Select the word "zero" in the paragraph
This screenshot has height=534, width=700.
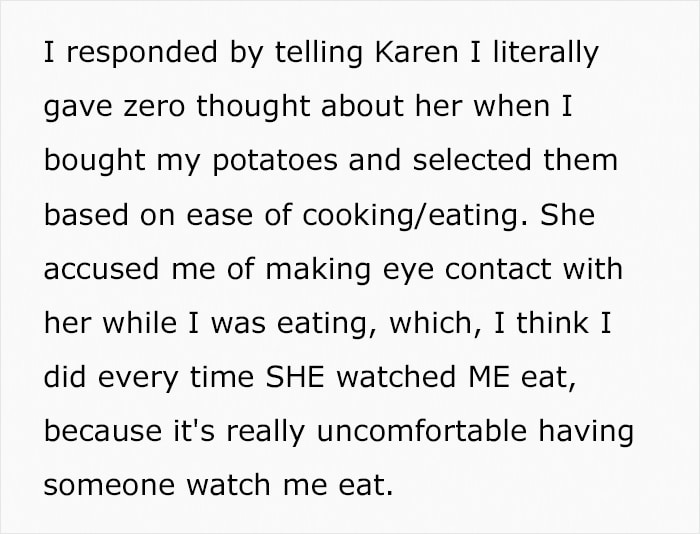(x=154, y=107)
